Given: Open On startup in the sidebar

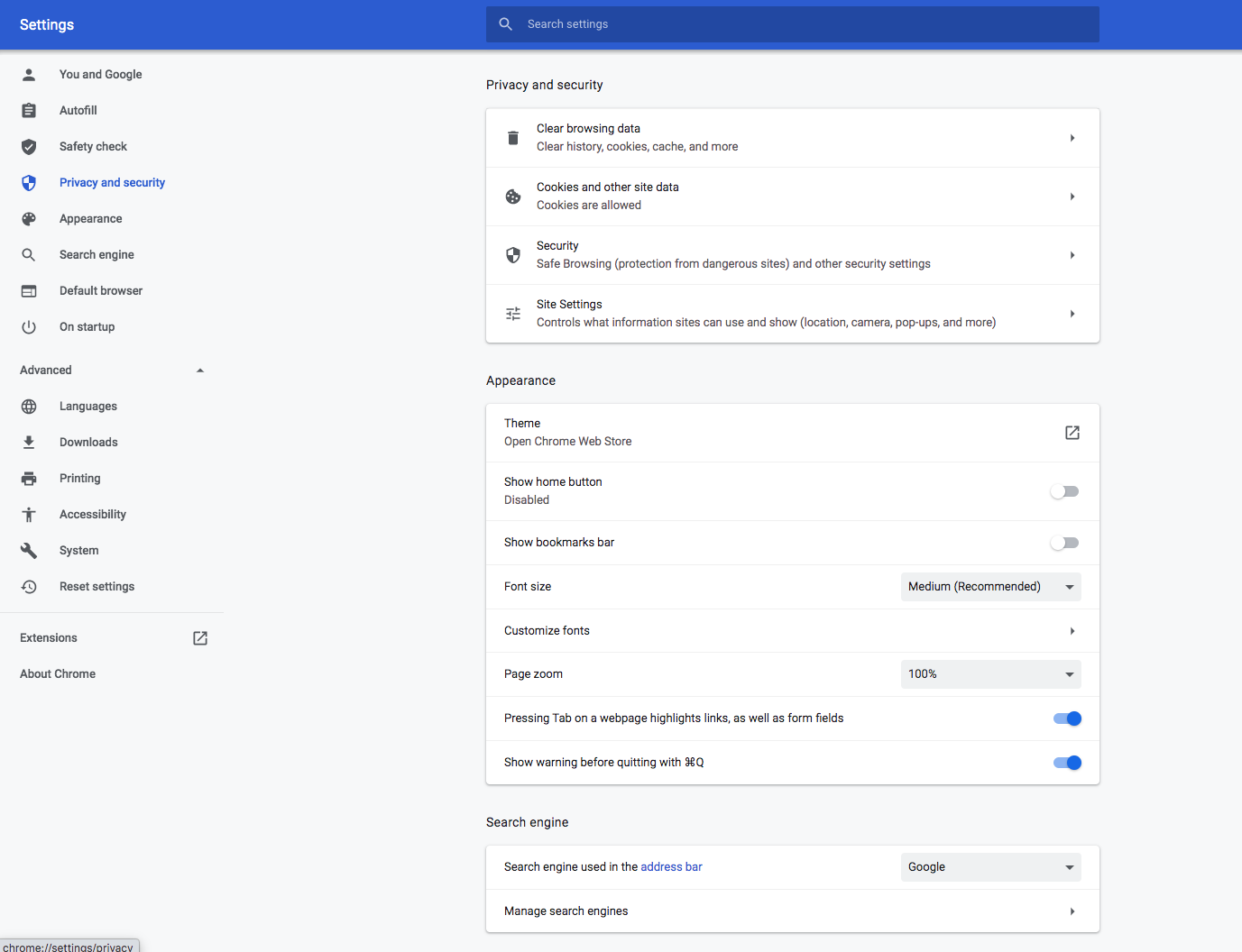Looking at the screenshot, I should [x=87, y=327].
